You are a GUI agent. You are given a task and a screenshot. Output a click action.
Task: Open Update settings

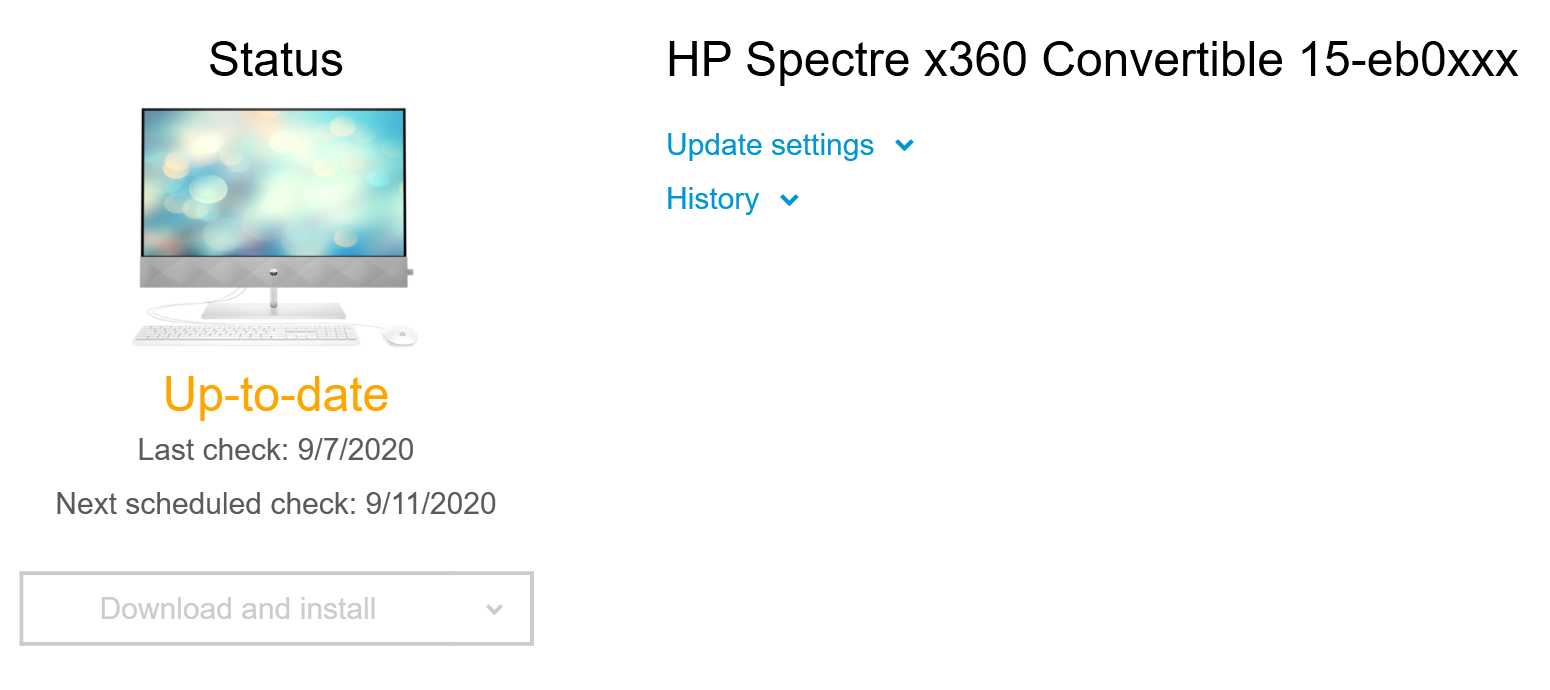[x=769, y=145]
